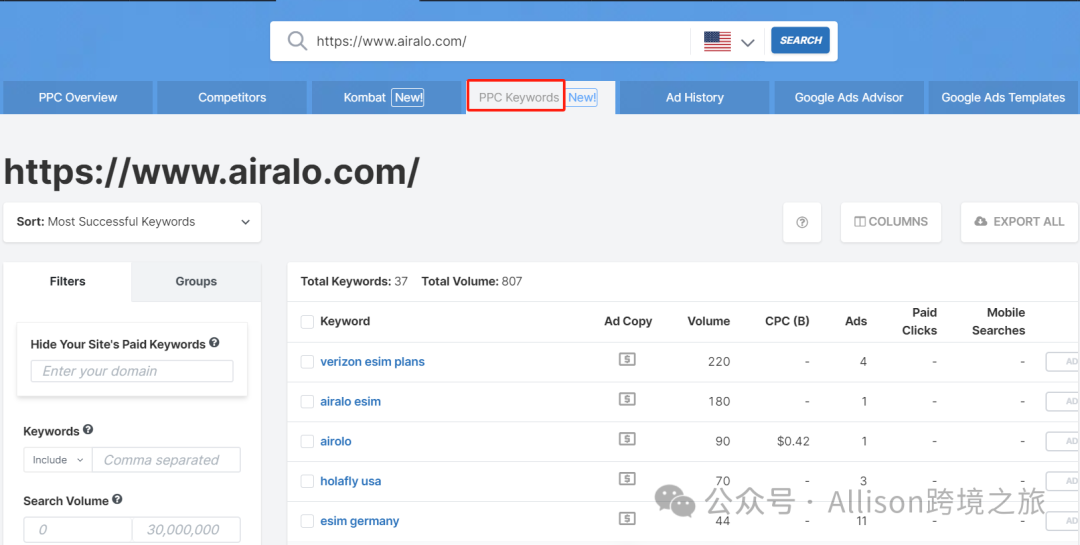This screenshot has width=1080, height=545.
Task: Open the holafly usa keyword link
Action: pos(351,482)
